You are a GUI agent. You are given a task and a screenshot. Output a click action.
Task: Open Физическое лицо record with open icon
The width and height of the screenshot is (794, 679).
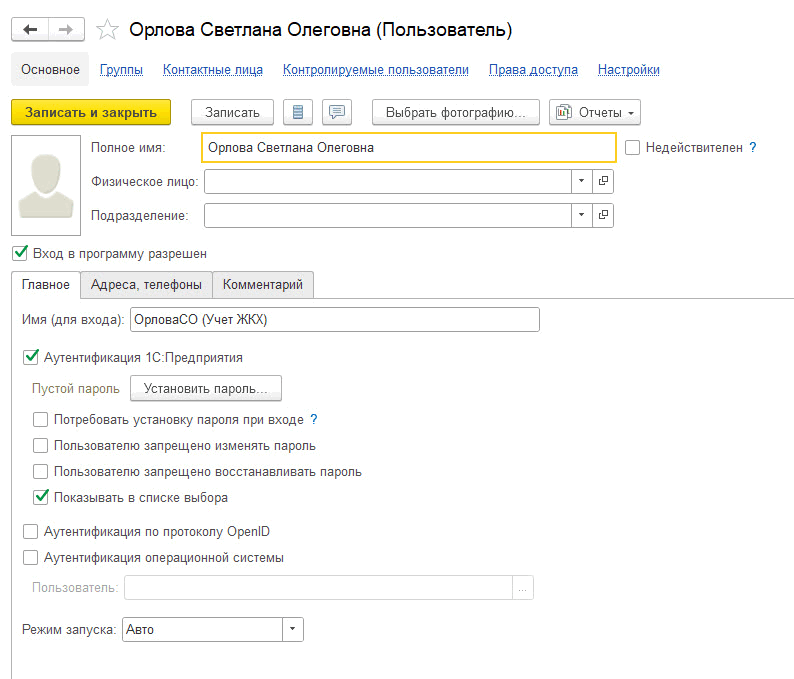coord(603,181)
